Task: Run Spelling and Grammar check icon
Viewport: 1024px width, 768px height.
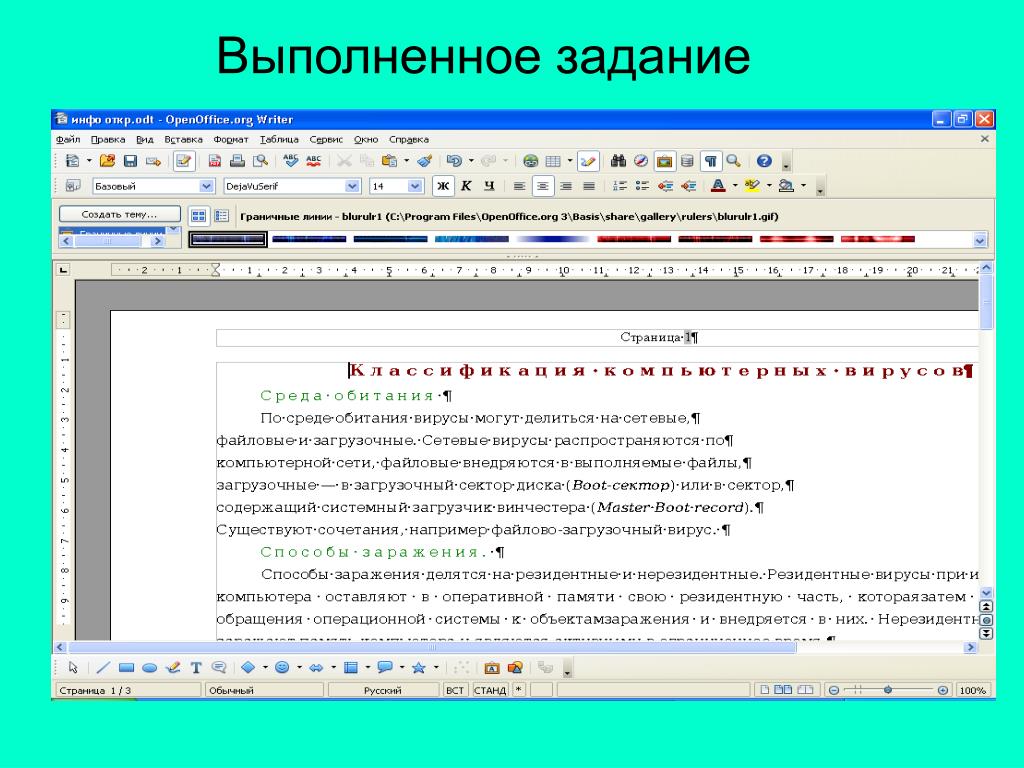Action: coord(291,161)
